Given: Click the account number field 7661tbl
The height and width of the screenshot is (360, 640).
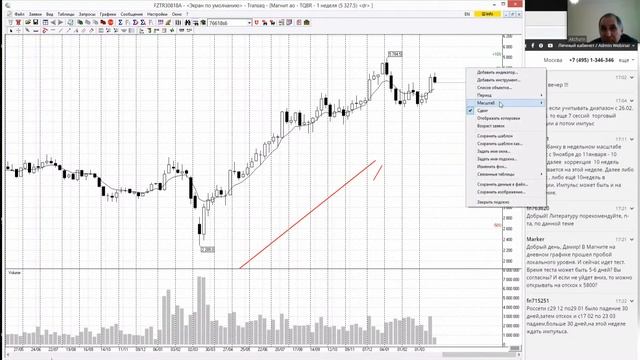Looking at the screenshot, I should click(x=227, y=23).
